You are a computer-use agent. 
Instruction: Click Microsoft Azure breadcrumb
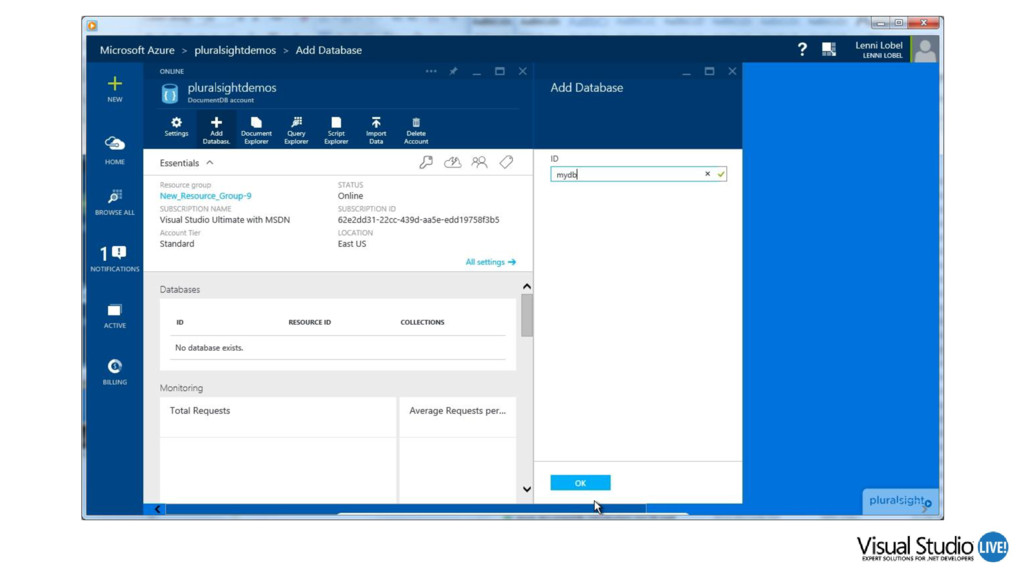[x=137, y=50]
